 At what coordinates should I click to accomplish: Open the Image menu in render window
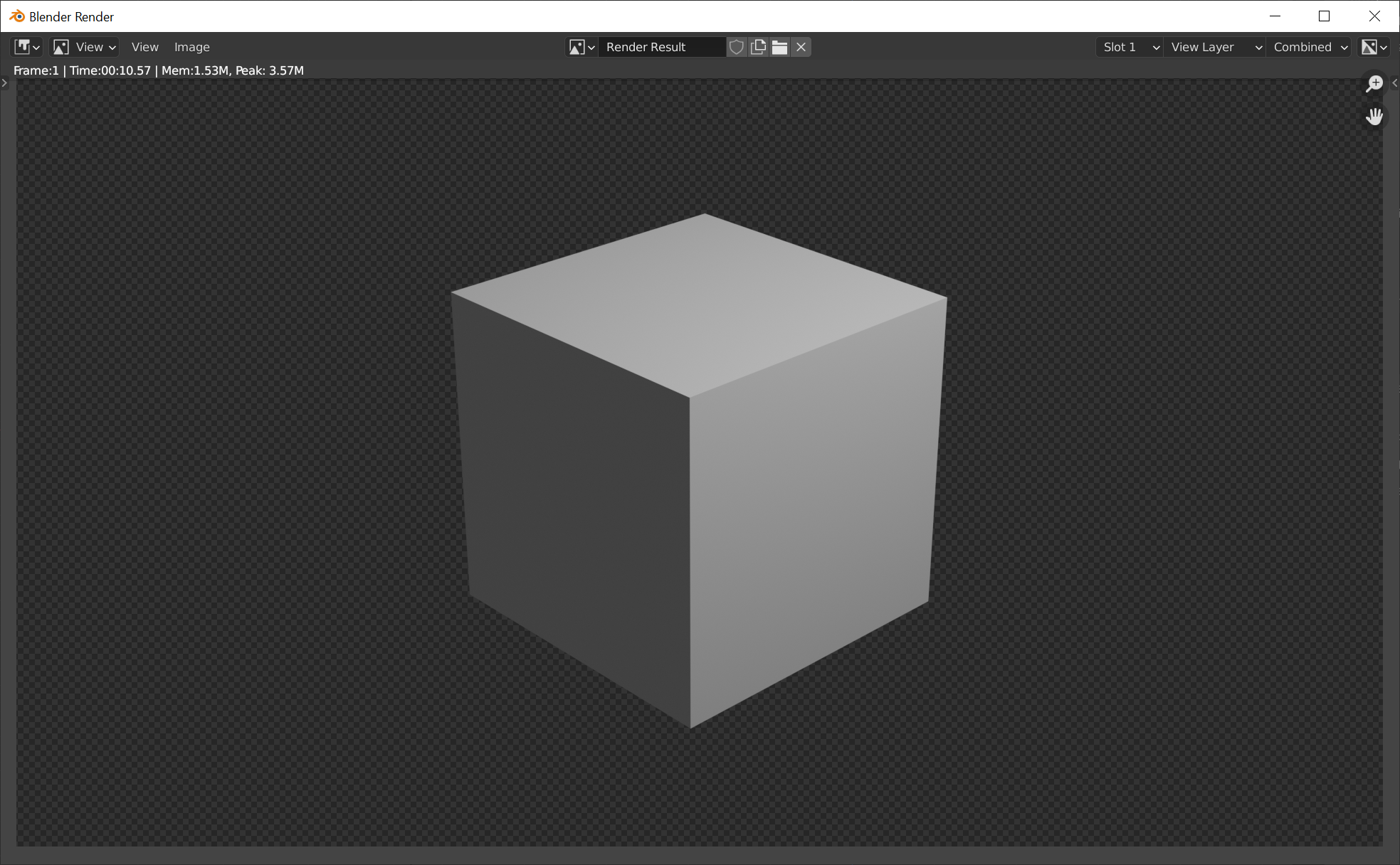pos(192,47)
